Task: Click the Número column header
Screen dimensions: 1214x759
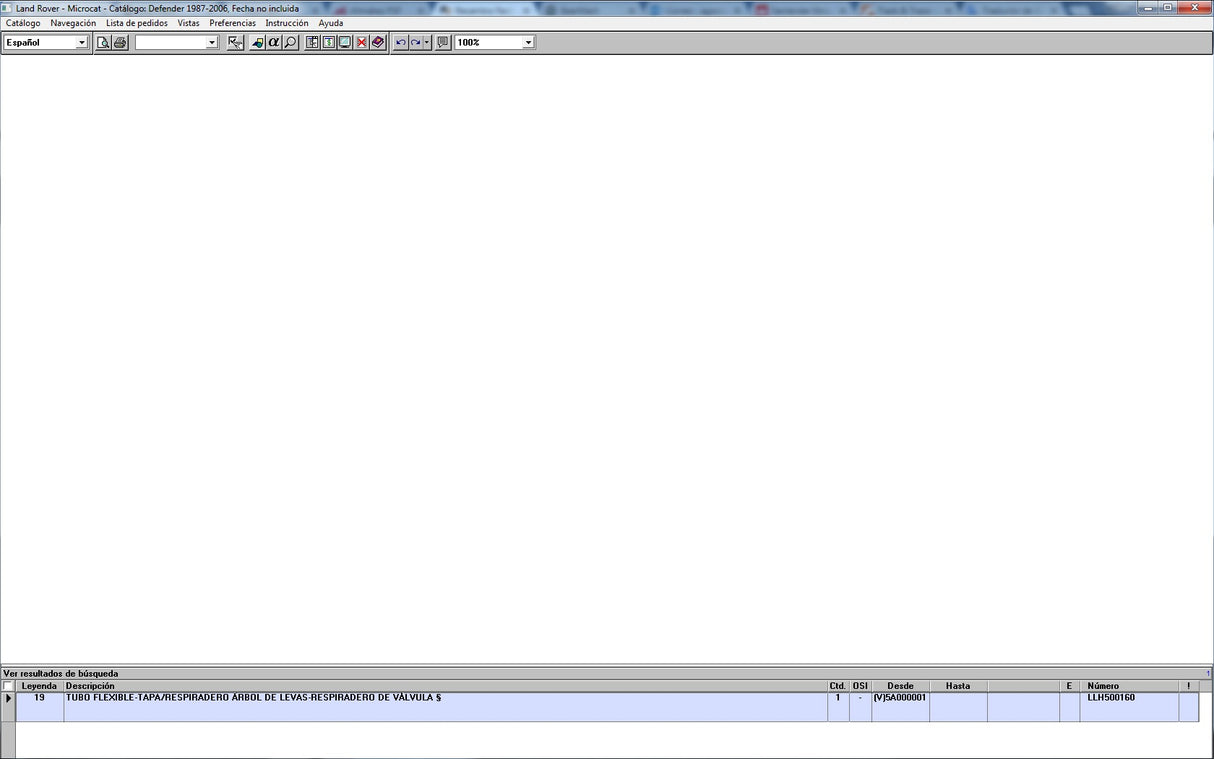Action: [1103, 686]
